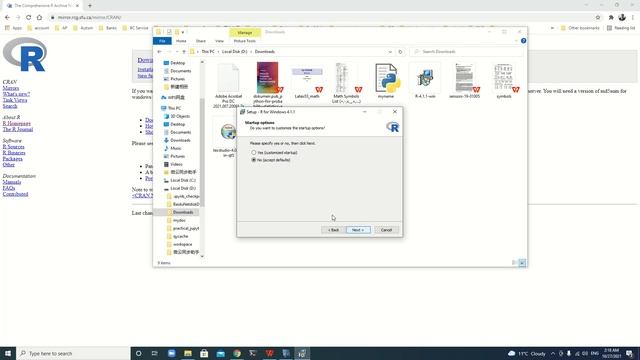
Task: Open Chrome from the taskbar
Action: click(237, 353)
